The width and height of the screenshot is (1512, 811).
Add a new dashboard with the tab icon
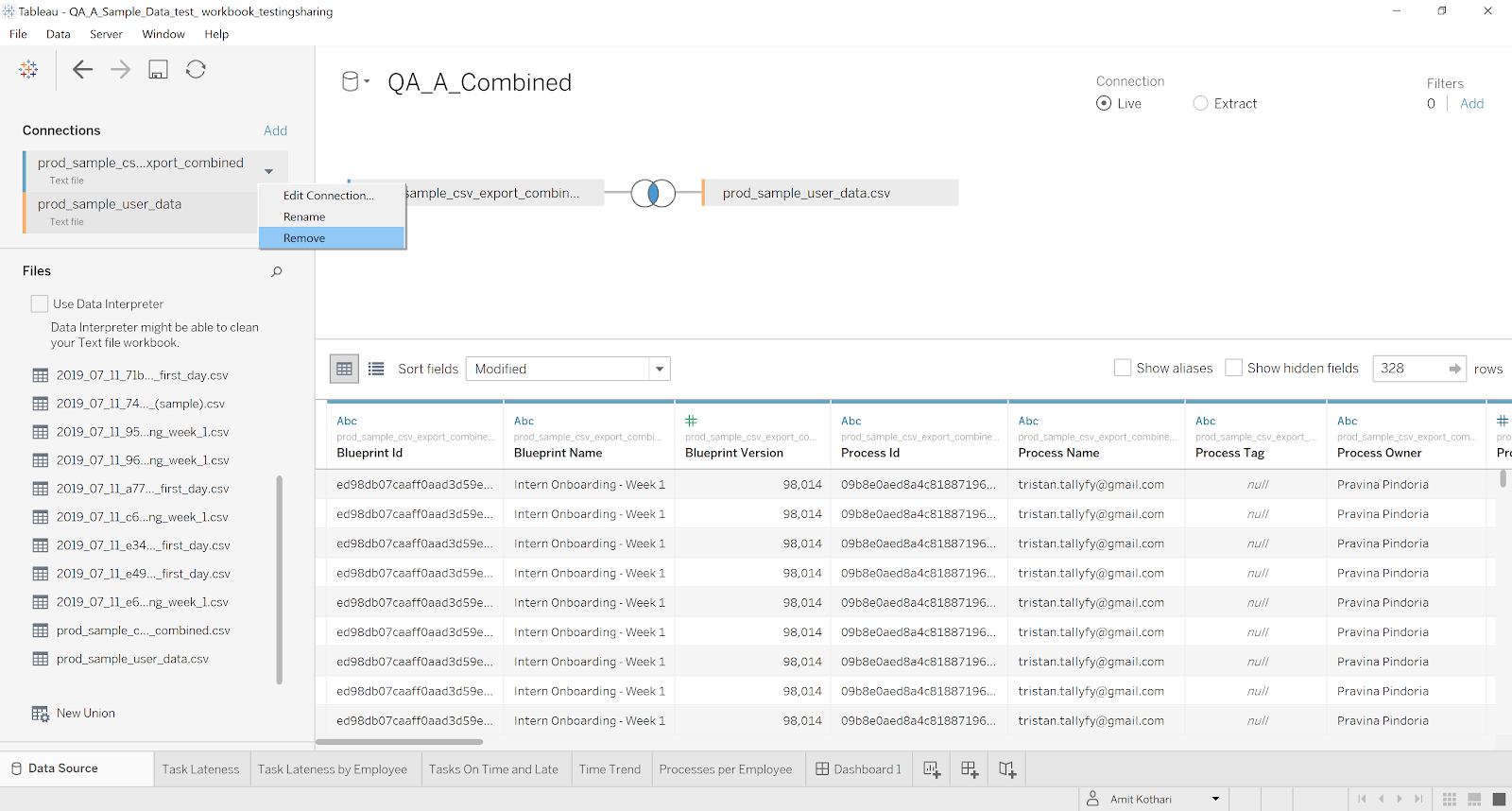click(x=970, y=769)
